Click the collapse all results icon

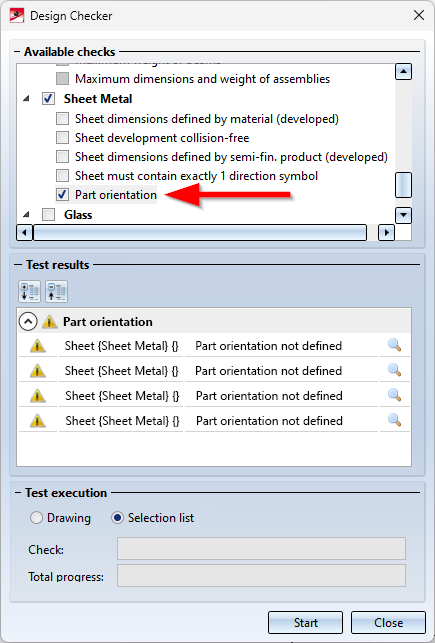coord(57,292)
